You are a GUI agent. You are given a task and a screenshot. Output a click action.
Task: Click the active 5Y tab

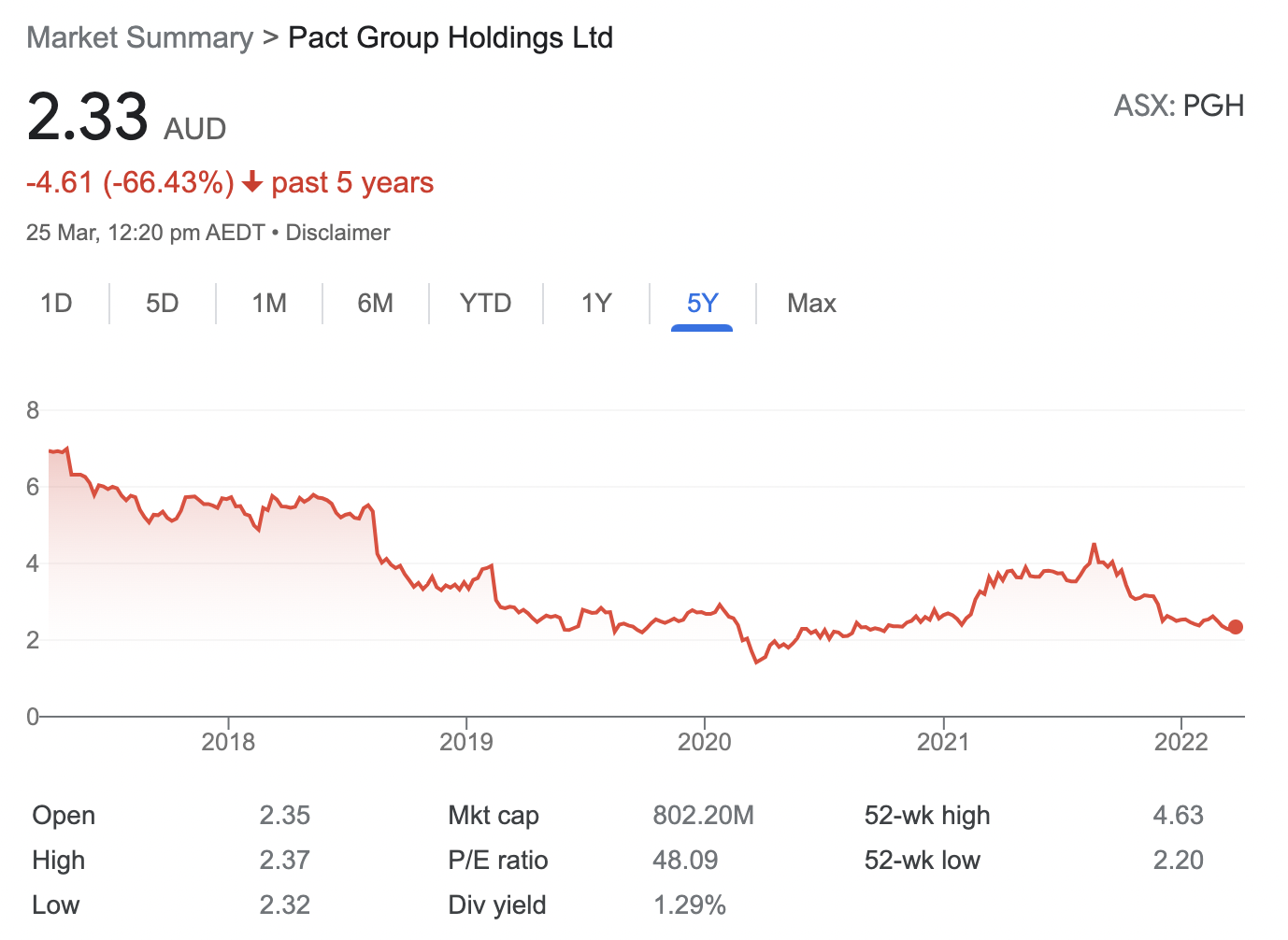[702, 304]
